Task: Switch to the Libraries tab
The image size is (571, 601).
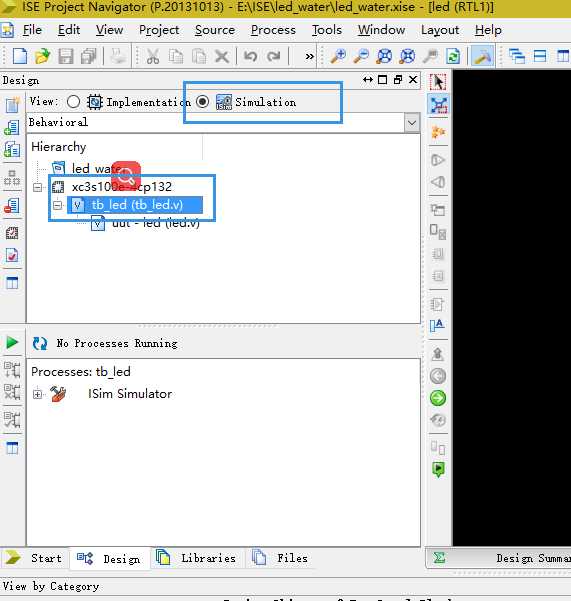Action: click(x=197, y=558)
